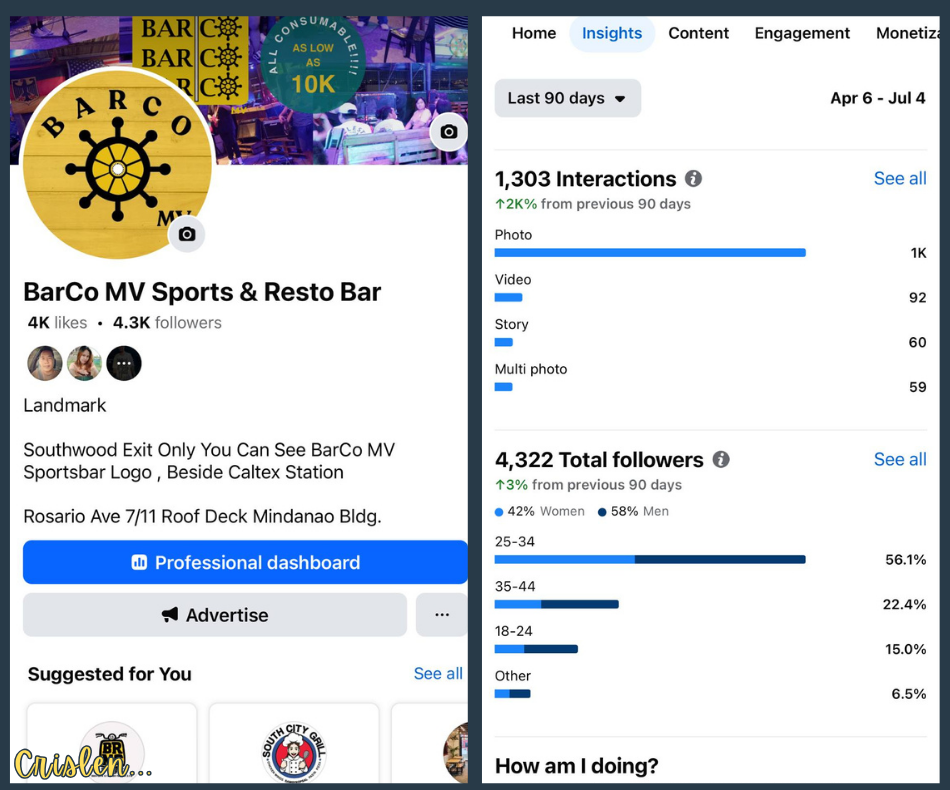Expand the Last 90 days dropdown
Viewport: 950px width, 790px height.
(x=568, y=98)
